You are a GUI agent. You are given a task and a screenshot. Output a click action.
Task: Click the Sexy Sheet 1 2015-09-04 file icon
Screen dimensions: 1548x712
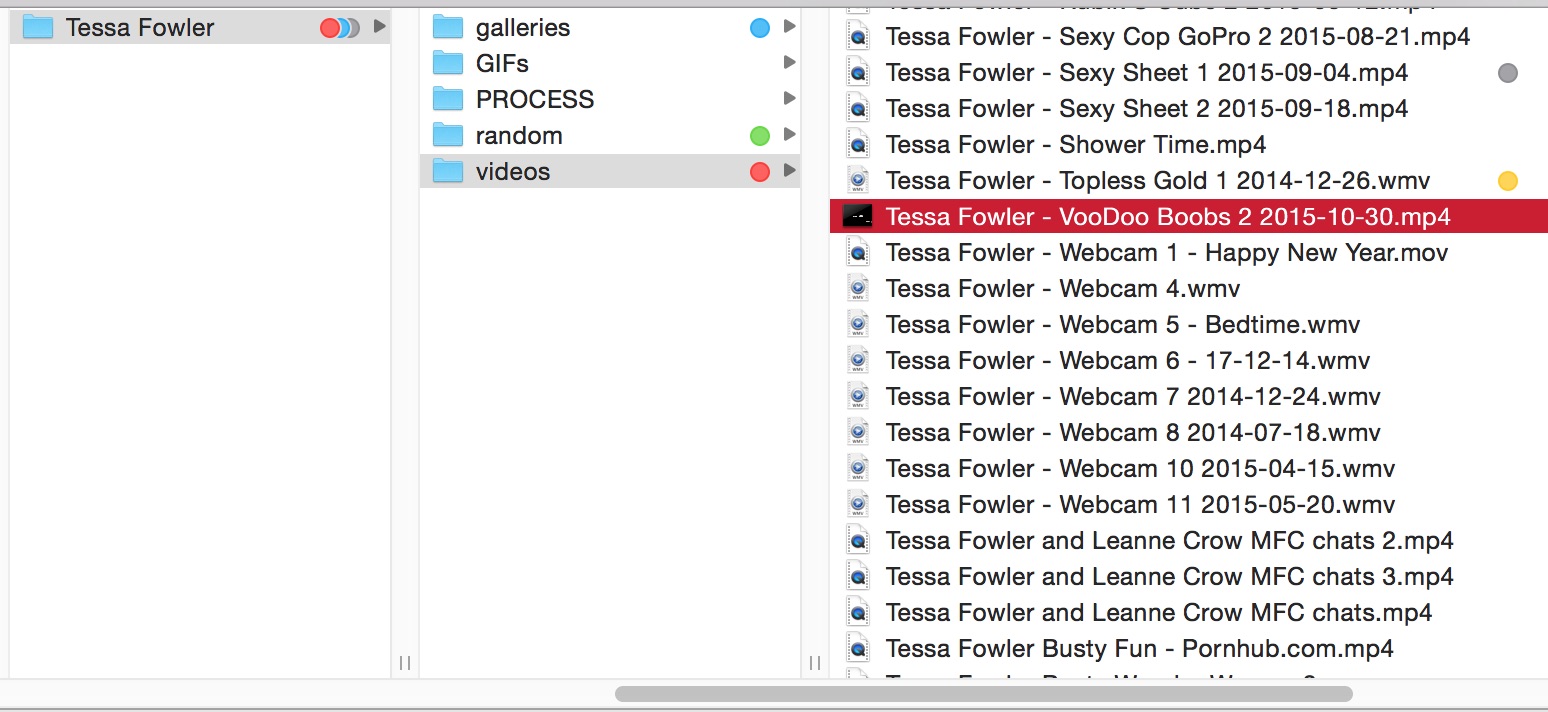pyautogui.click(x=857, y=73)
